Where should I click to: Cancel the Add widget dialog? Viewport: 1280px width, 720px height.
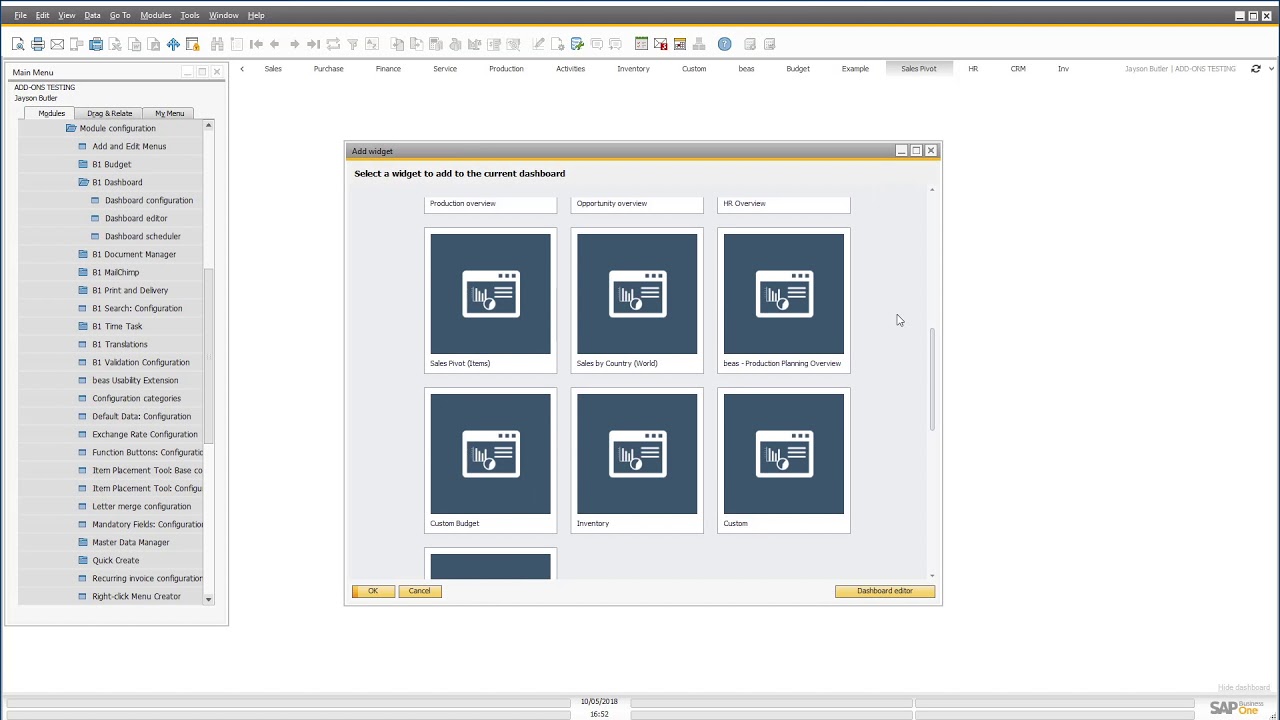pos(419,591)
